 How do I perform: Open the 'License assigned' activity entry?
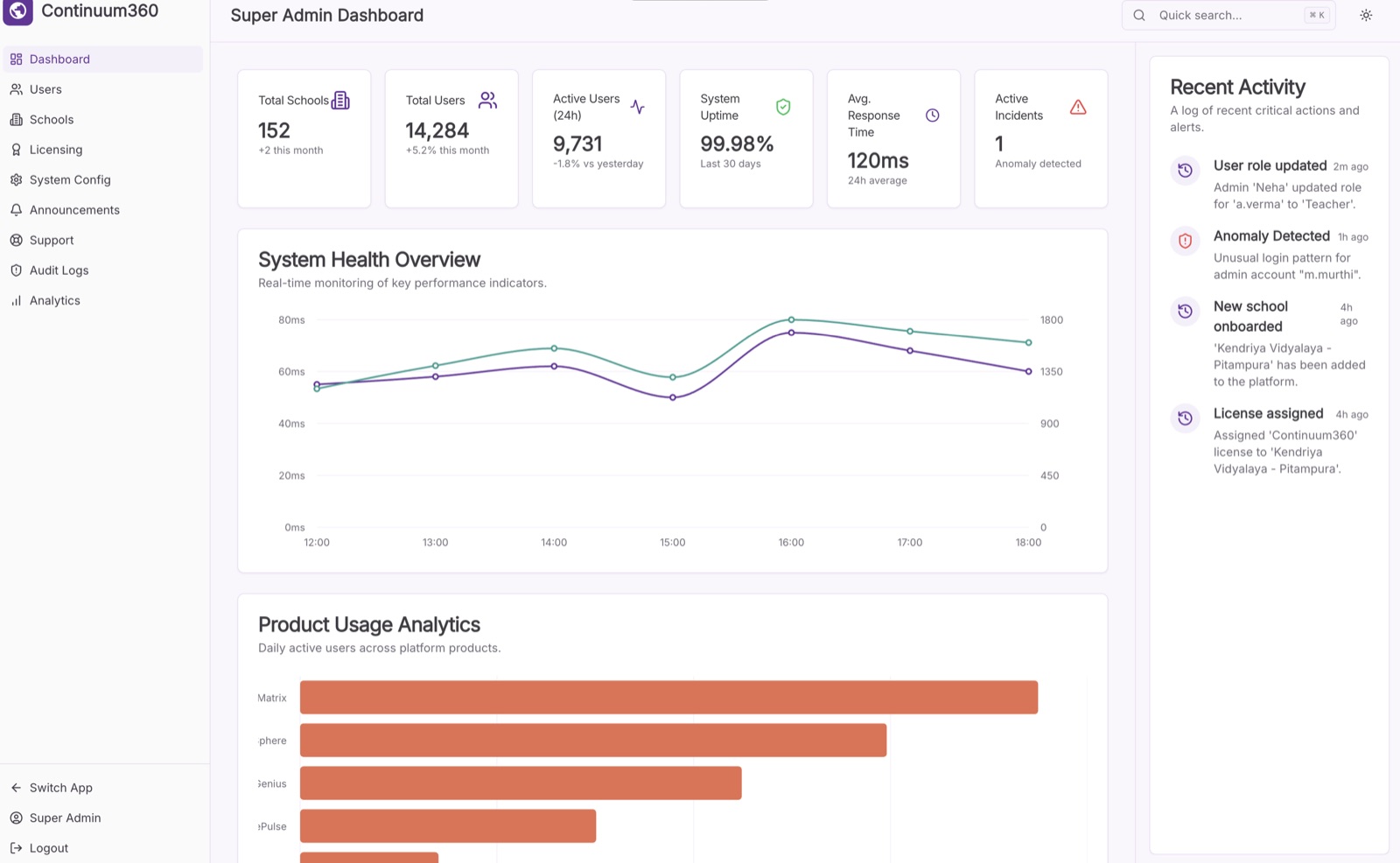pos(1270,441)
